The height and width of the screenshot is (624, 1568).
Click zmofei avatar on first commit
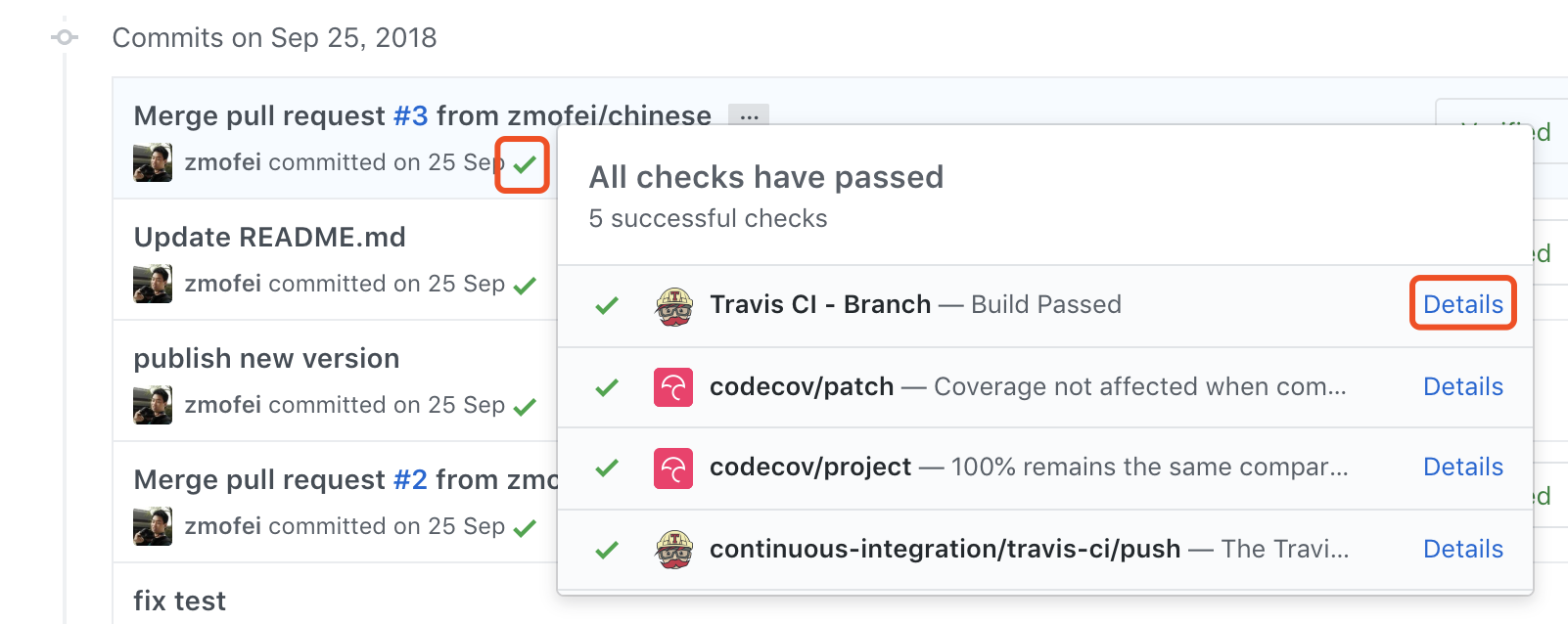[x=153, y=162]
